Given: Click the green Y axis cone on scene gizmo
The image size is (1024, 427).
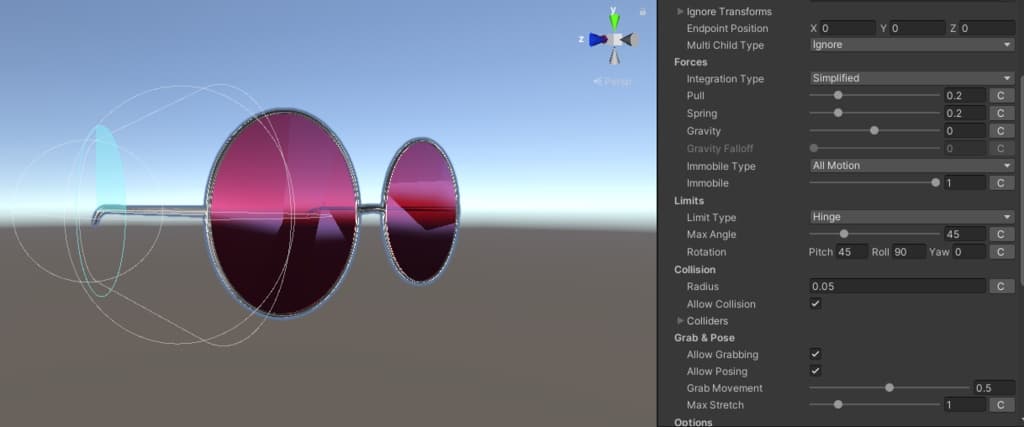Looking at the screenshot, I should (615, 19).
